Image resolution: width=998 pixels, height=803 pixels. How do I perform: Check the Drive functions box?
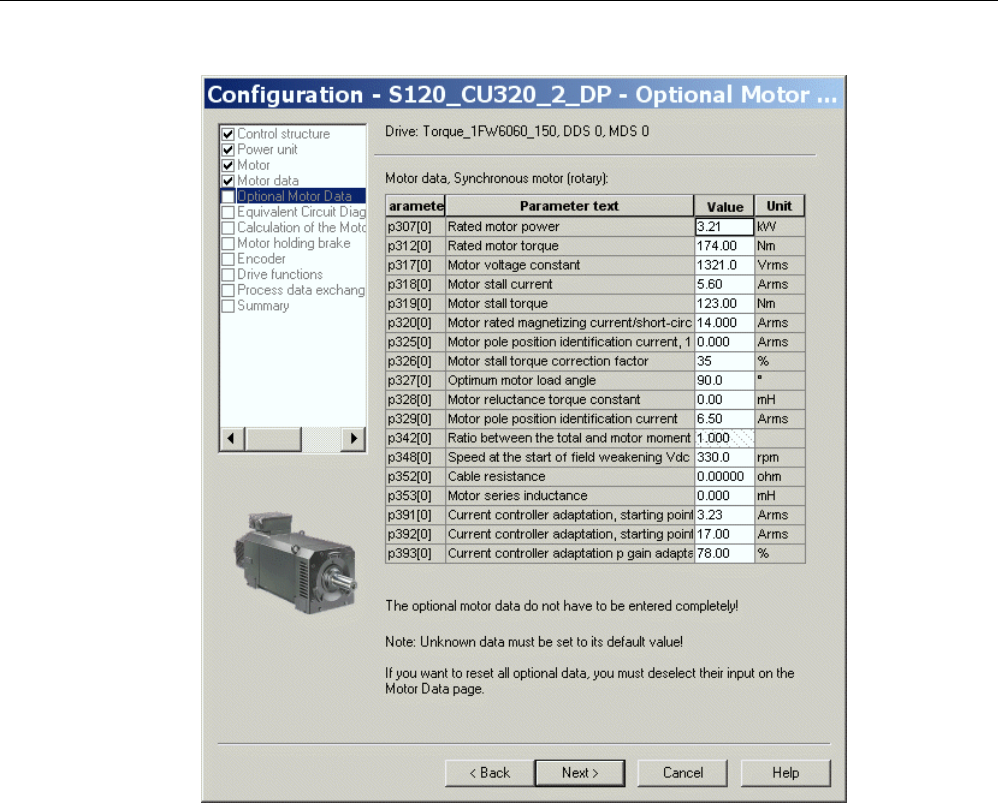tap(228, 275)
